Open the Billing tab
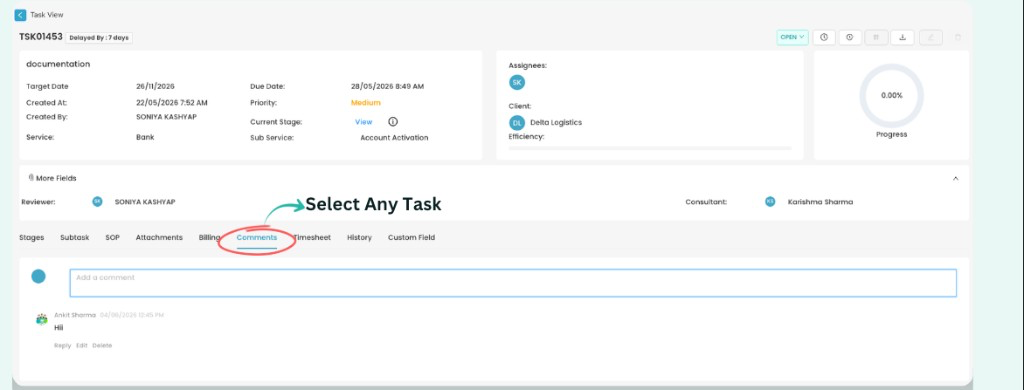The width and height of the screenshot is (1024, 390). pos(209,238)
